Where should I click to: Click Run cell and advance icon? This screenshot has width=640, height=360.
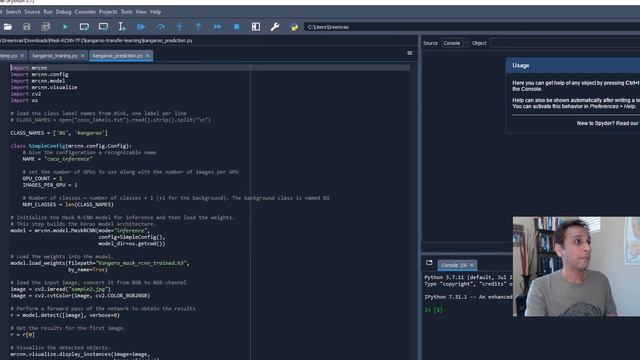(x=103, y=27)
